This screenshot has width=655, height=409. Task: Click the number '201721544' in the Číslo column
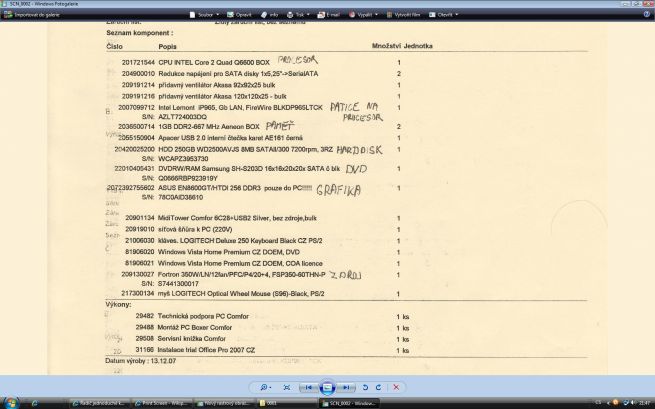point(138,62)
